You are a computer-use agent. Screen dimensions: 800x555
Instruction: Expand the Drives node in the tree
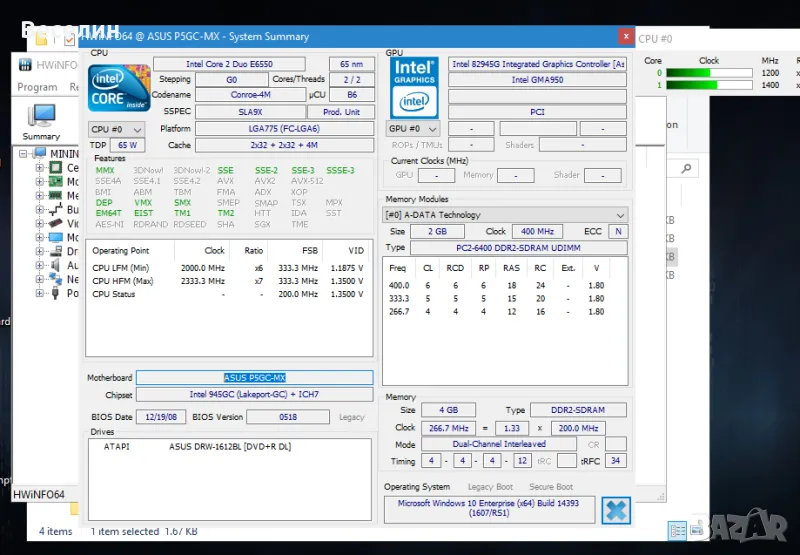point(40,252)
